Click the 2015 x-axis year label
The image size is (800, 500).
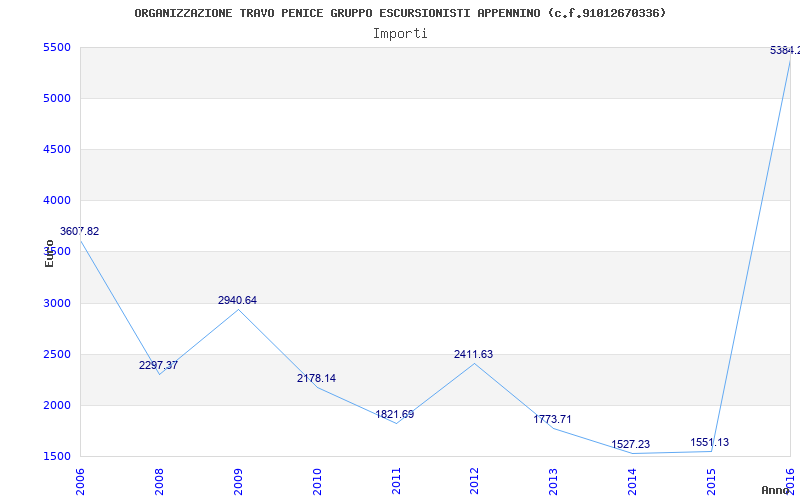[712, 478]
